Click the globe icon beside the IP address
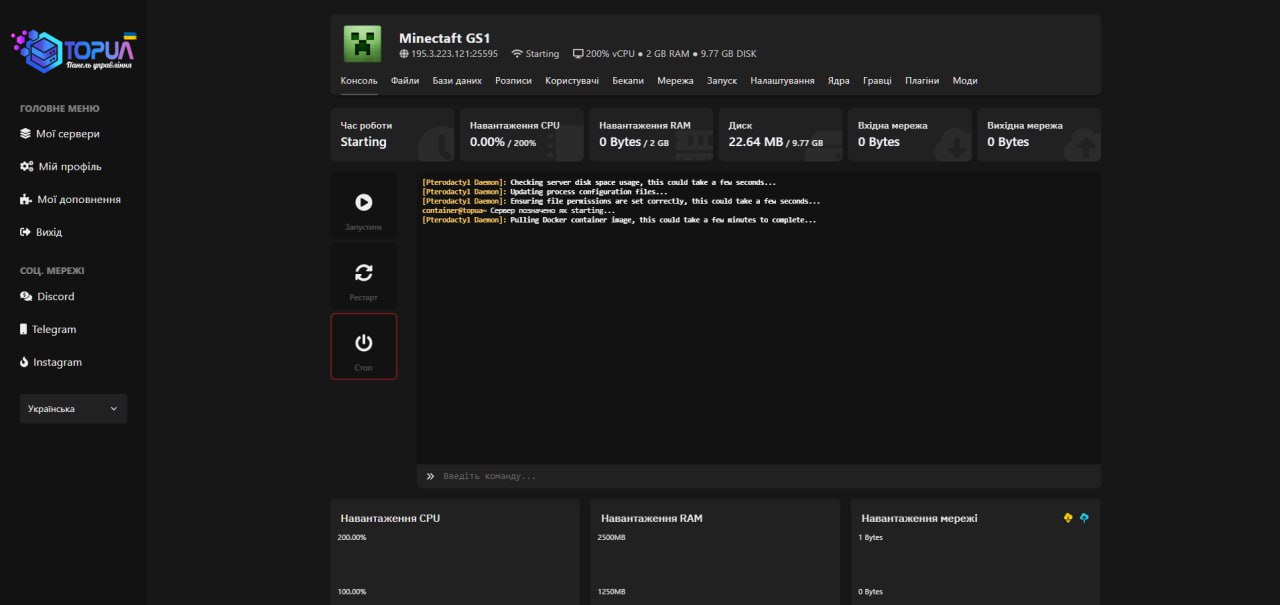The image size is (1280, 605). [x=404, y=54]
